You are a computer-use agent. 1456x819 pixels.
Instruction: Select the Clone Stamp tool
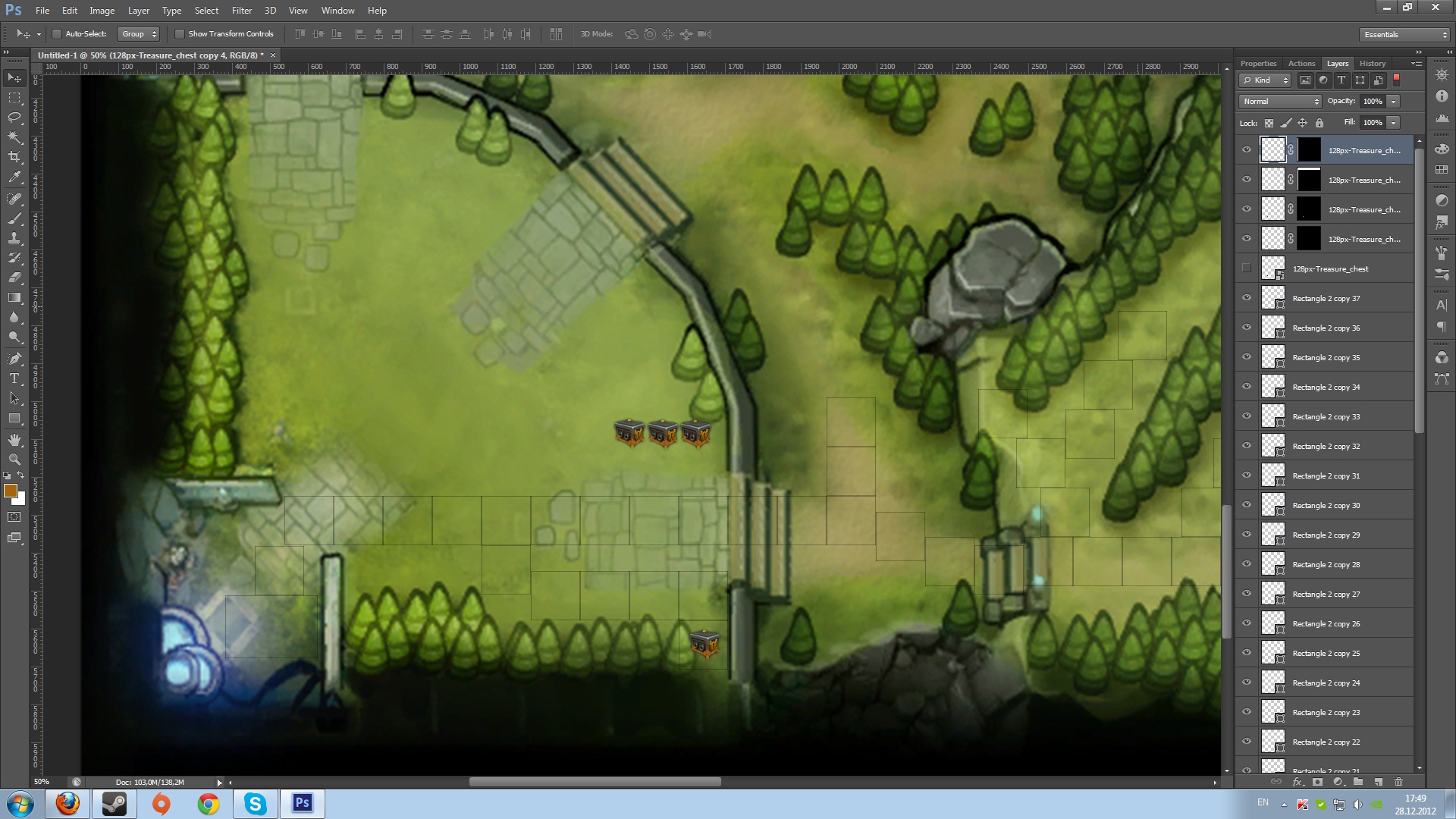tap(14, 238)
